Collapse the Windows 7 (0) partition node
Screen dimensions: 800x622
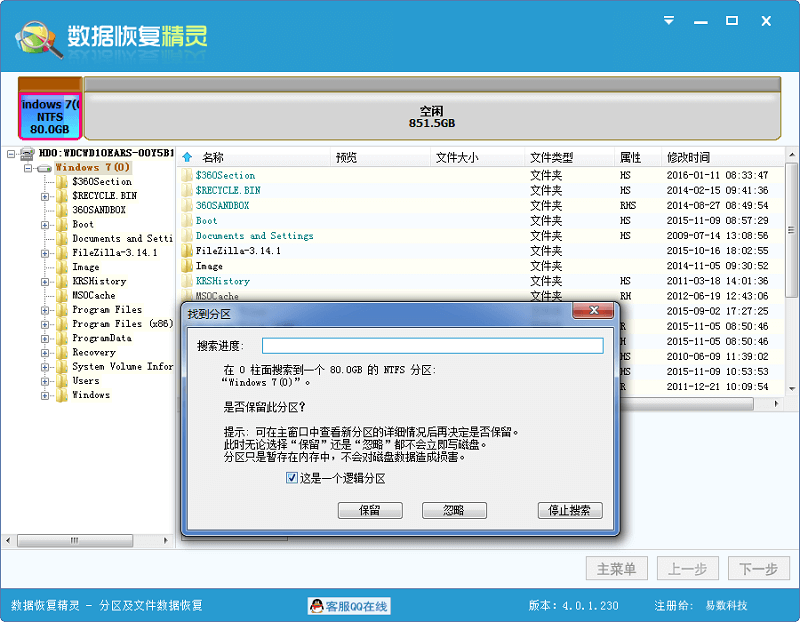tap(28, 168)
